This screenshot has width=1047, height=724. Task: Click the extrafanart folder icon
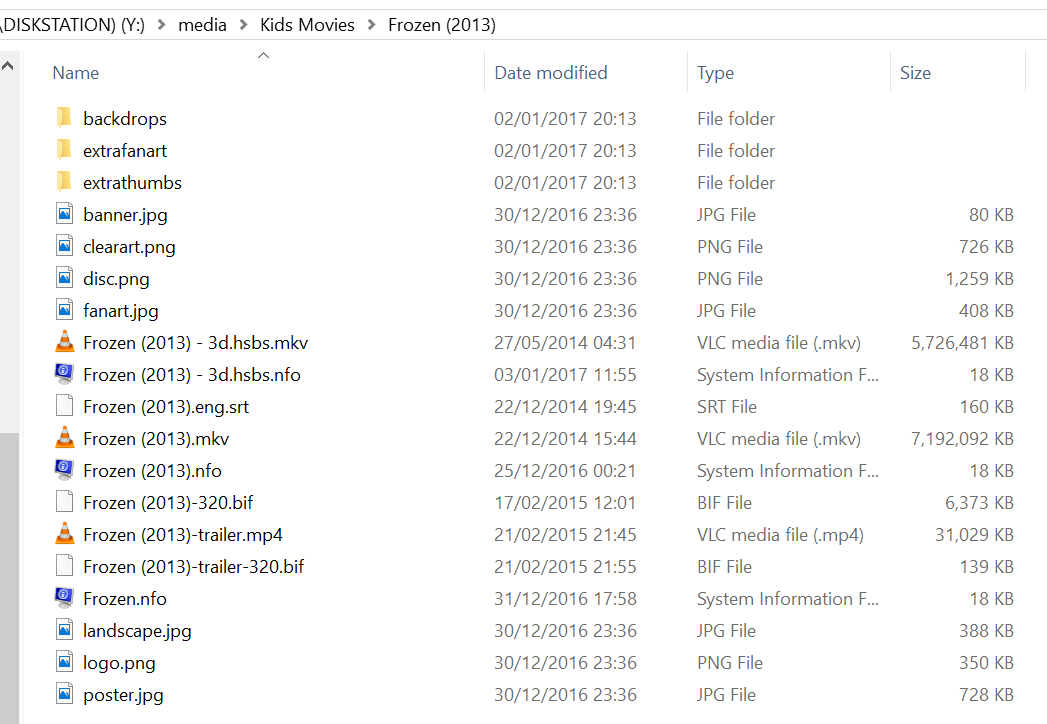pos(64,150)
